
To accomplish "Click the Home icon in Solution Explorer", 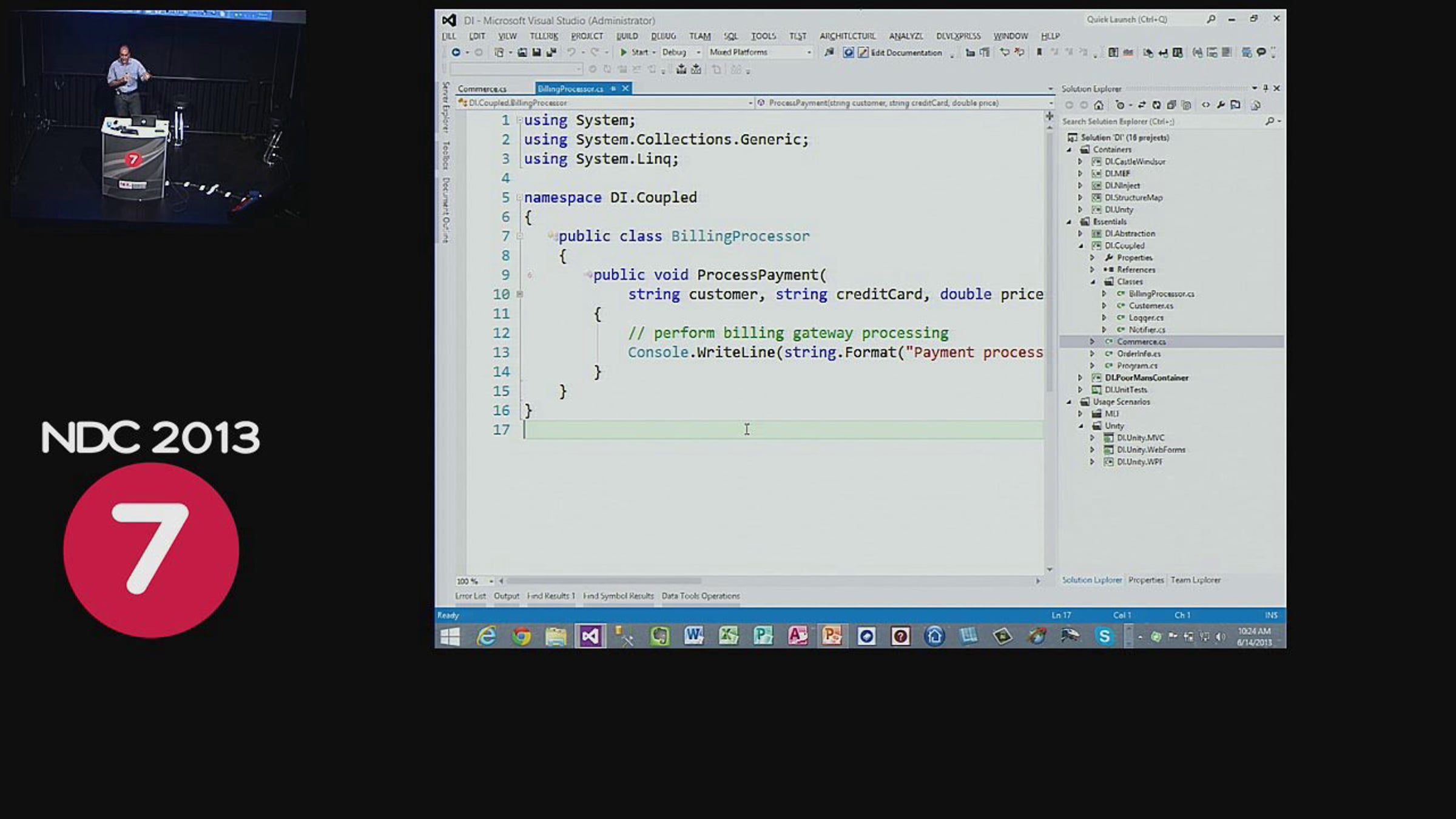I will tap(1099, 105).
